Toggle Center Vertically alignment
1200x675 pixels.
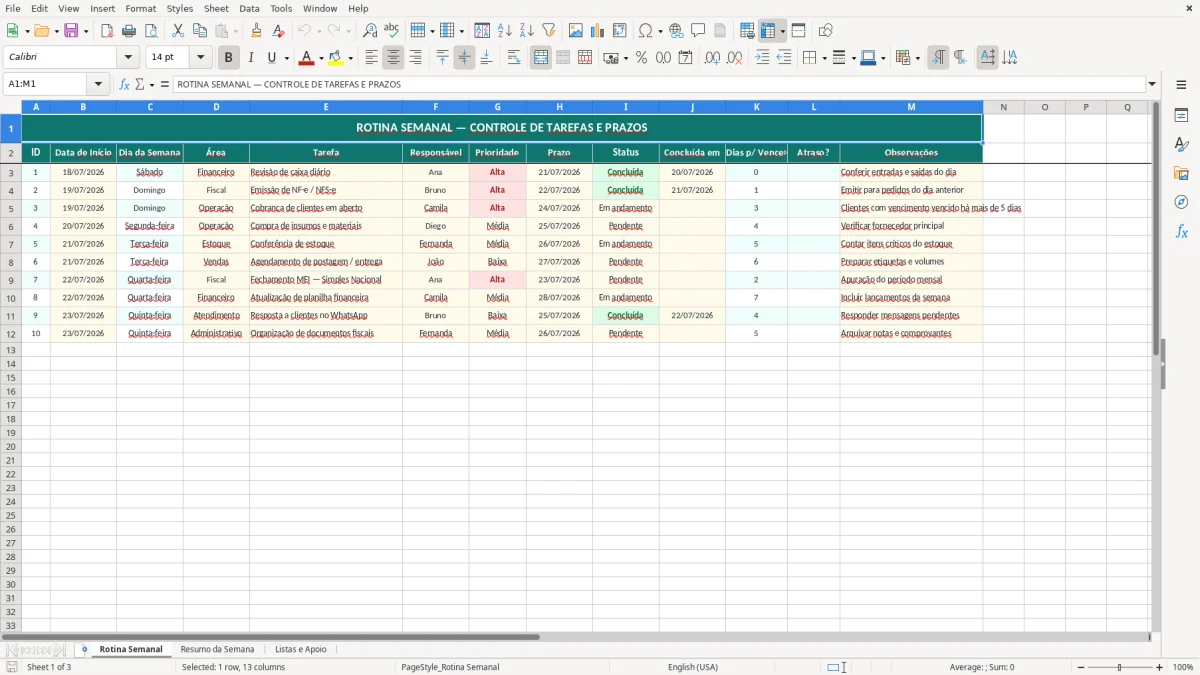(x=464, y=58)
